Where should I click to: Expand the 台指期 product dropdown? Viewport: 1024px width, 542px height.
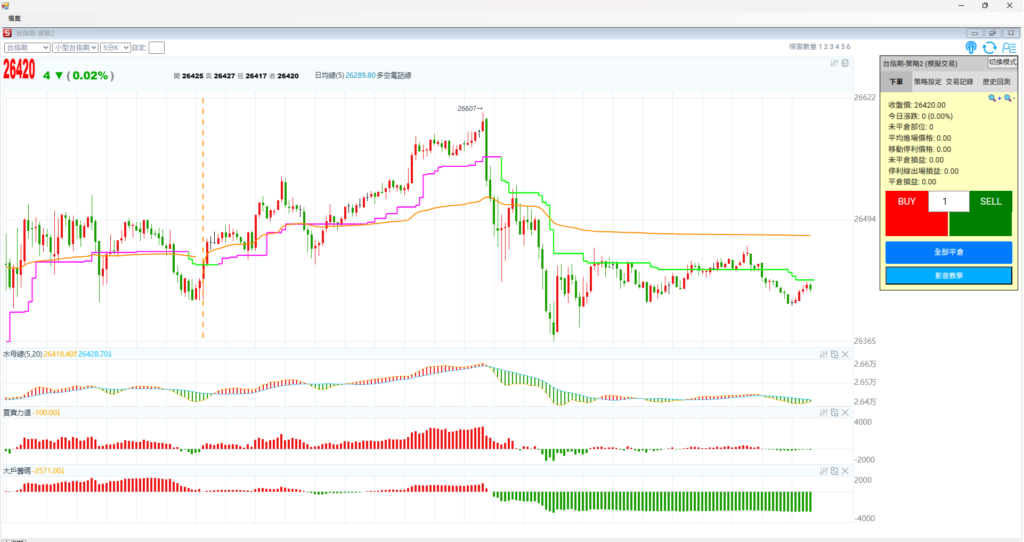pyautogui.click(x=28, y=47)
